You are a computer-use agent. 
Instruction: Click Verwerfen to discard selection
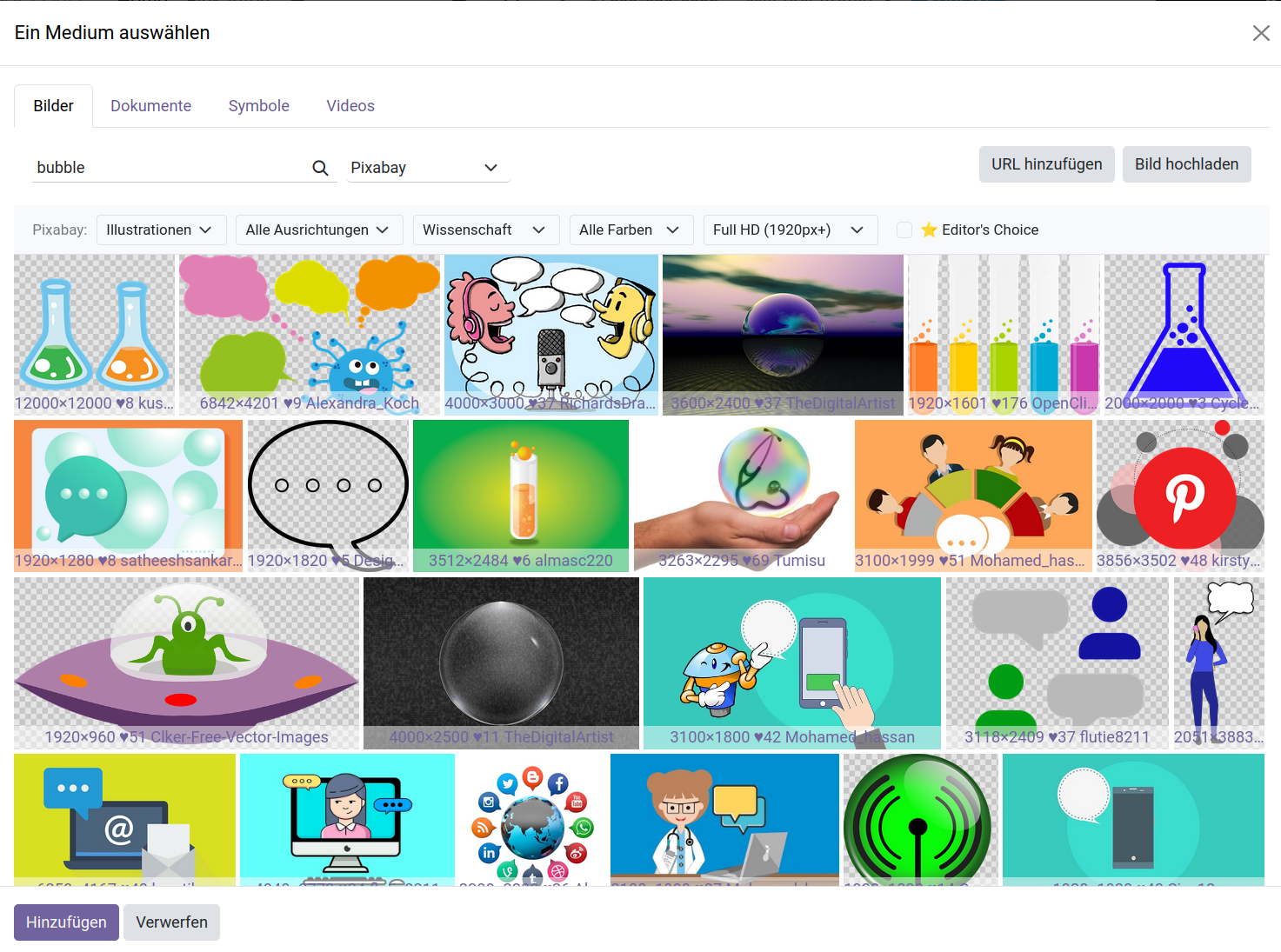171,922
